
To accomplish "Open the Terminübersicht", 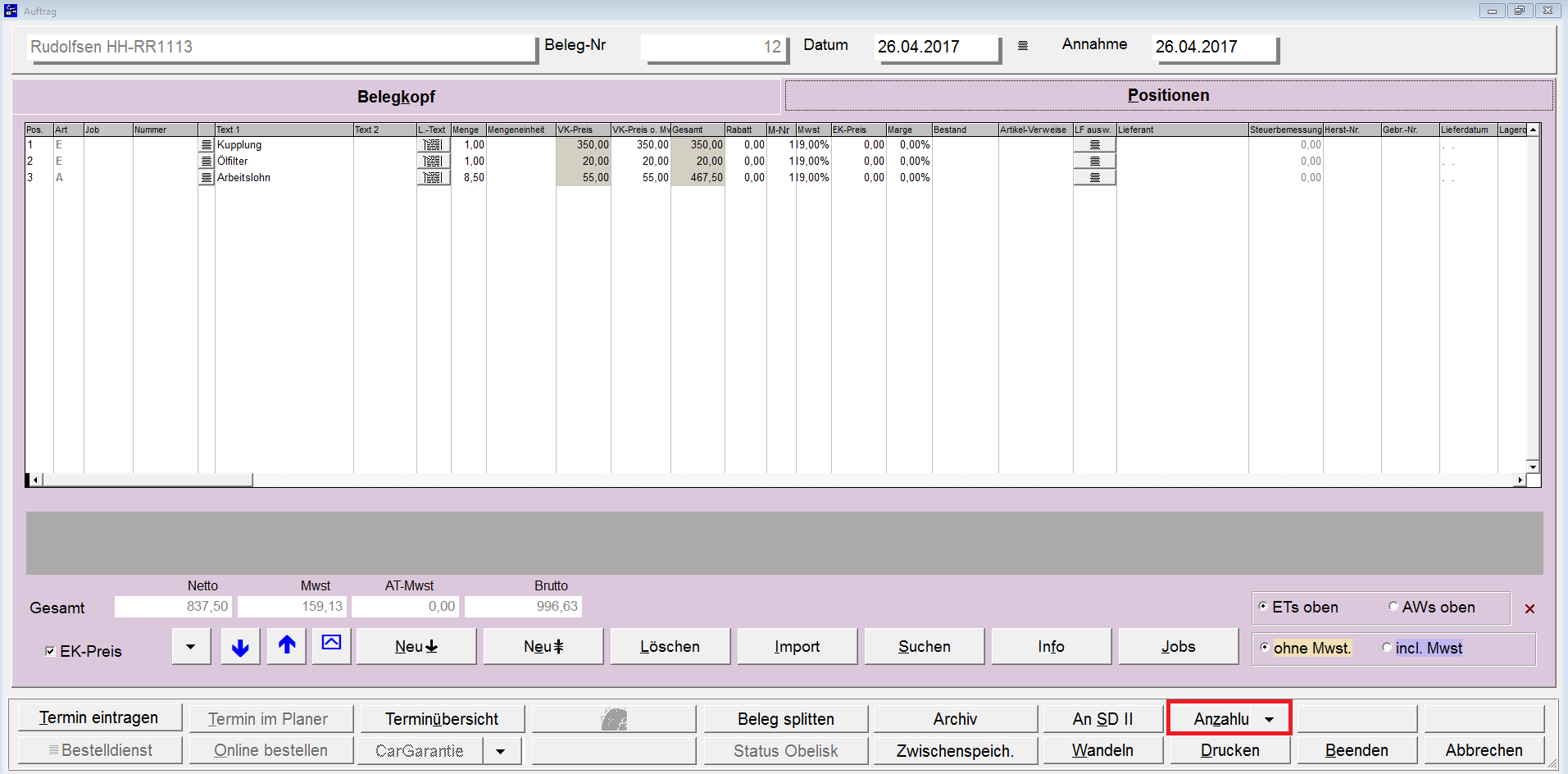I will (x=442, y=719).
